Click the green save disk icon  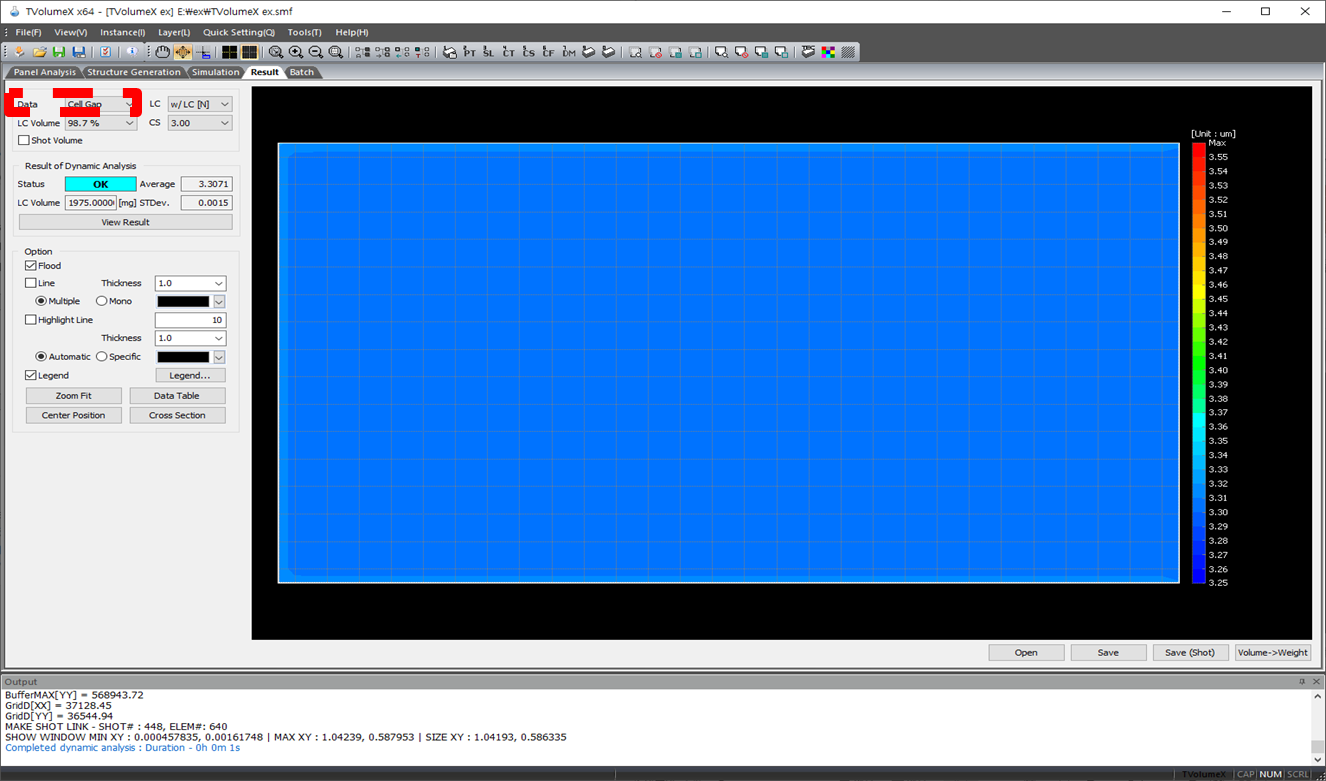click(59, 52)
